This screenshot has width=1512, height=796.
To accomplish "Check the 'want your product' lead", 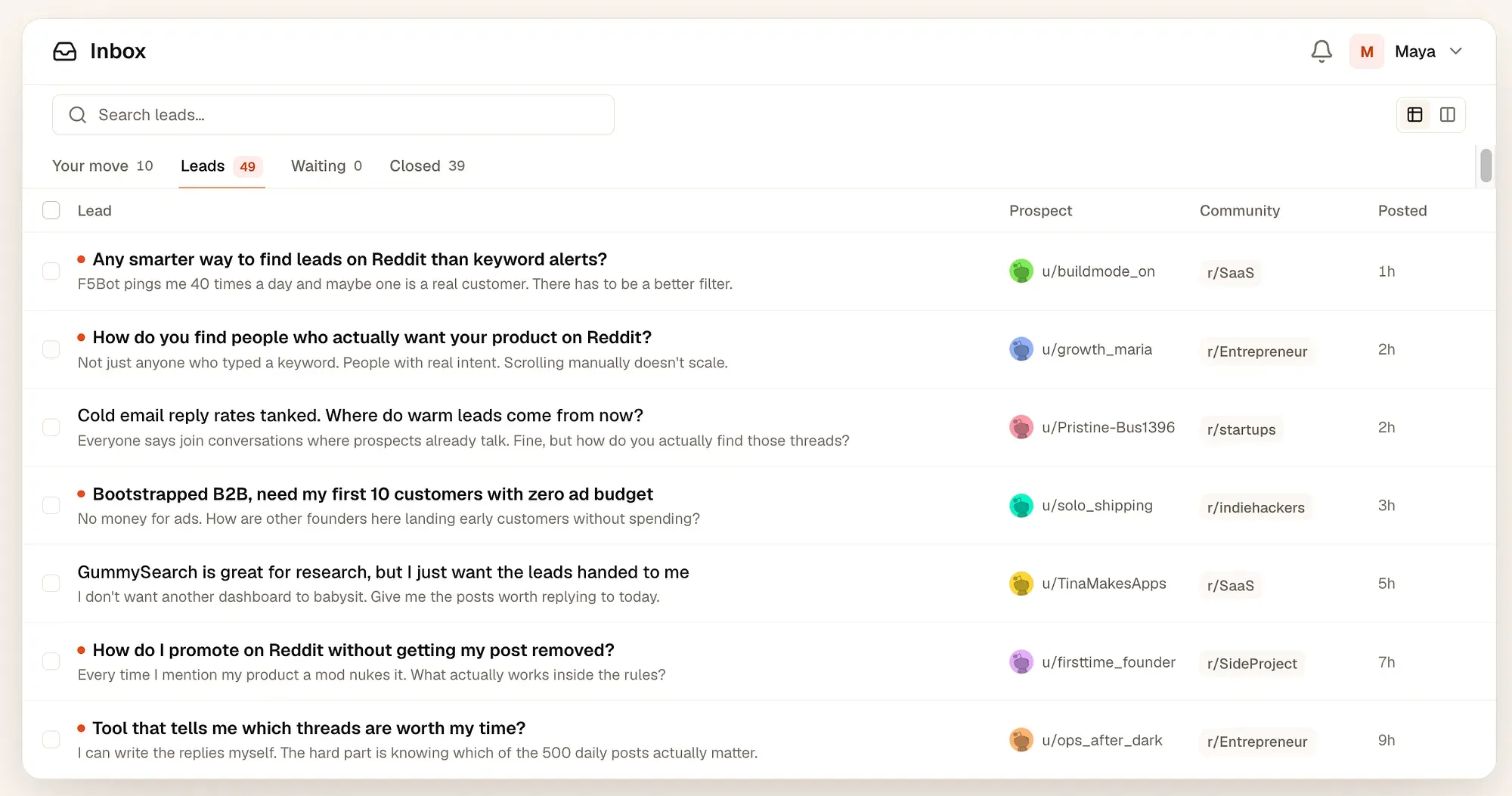I will (x=51, y=349).
